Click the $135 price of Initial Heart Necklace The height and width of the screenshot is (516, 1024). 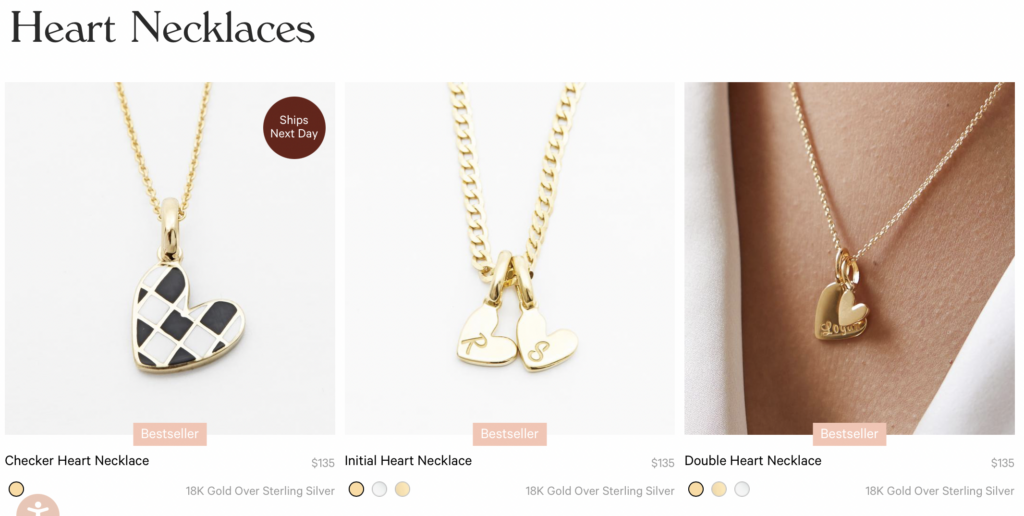click(x=662, y=463)
